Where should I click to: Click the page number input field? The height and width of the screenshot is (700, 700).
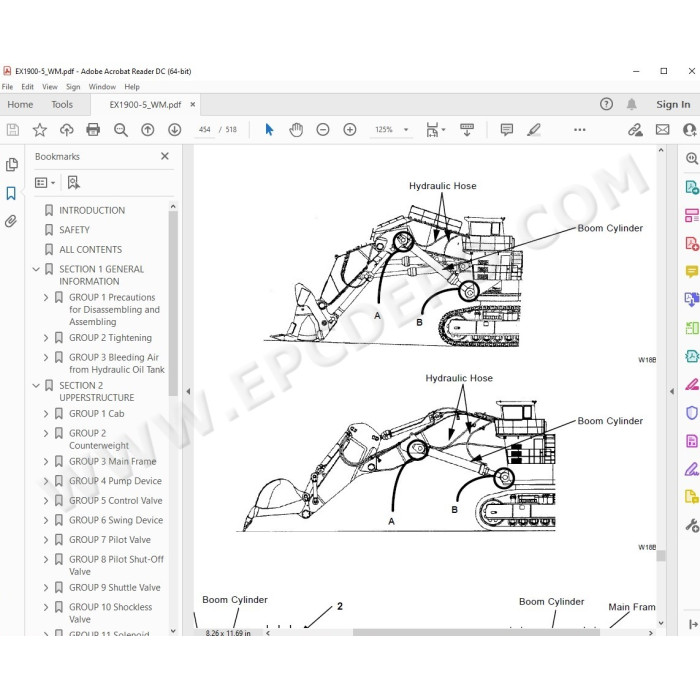[x=204, y=130]
